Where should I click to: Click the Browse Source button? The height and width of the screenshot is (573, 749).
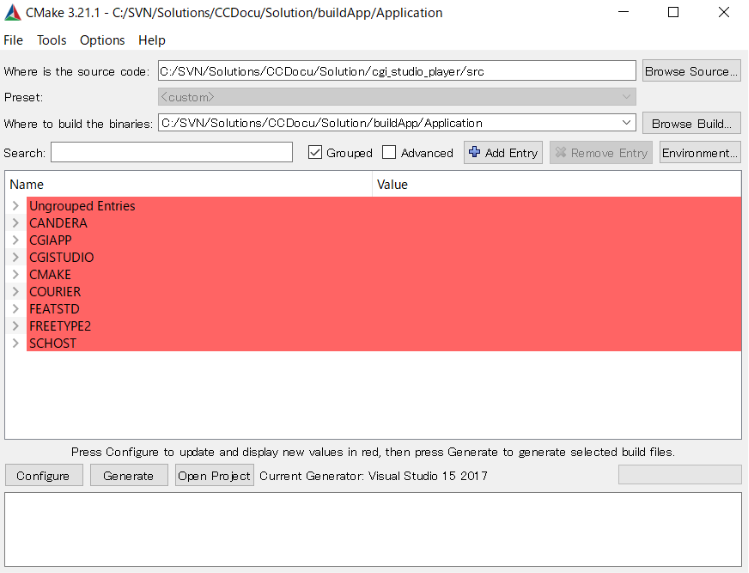691,71
